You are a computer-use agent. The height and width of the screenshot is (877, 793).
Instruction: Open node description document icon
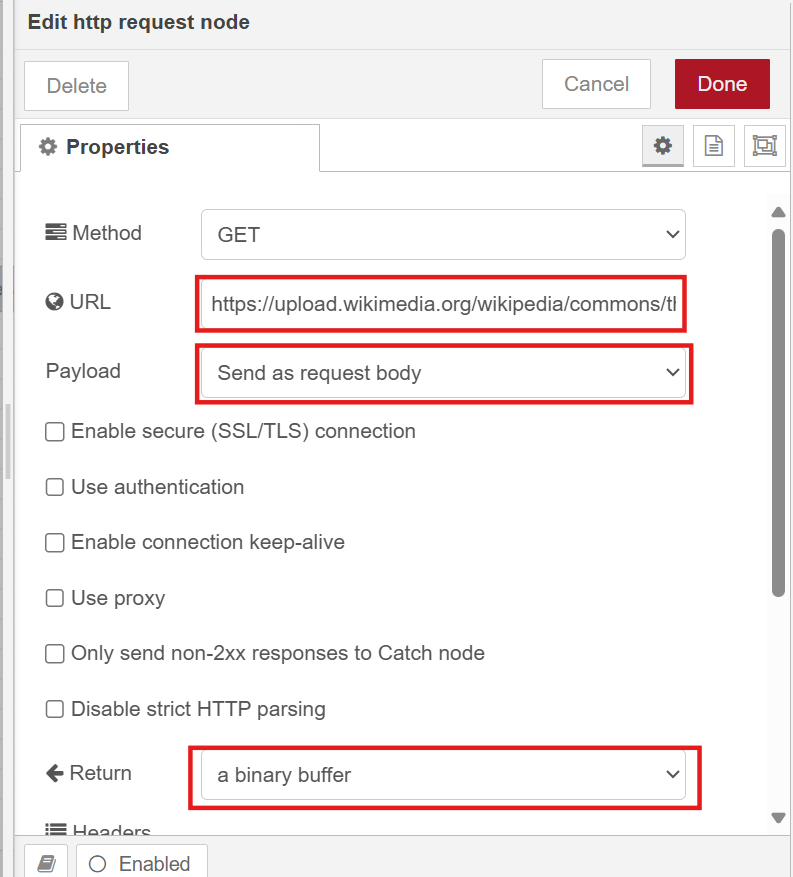[x=713, y=146]
